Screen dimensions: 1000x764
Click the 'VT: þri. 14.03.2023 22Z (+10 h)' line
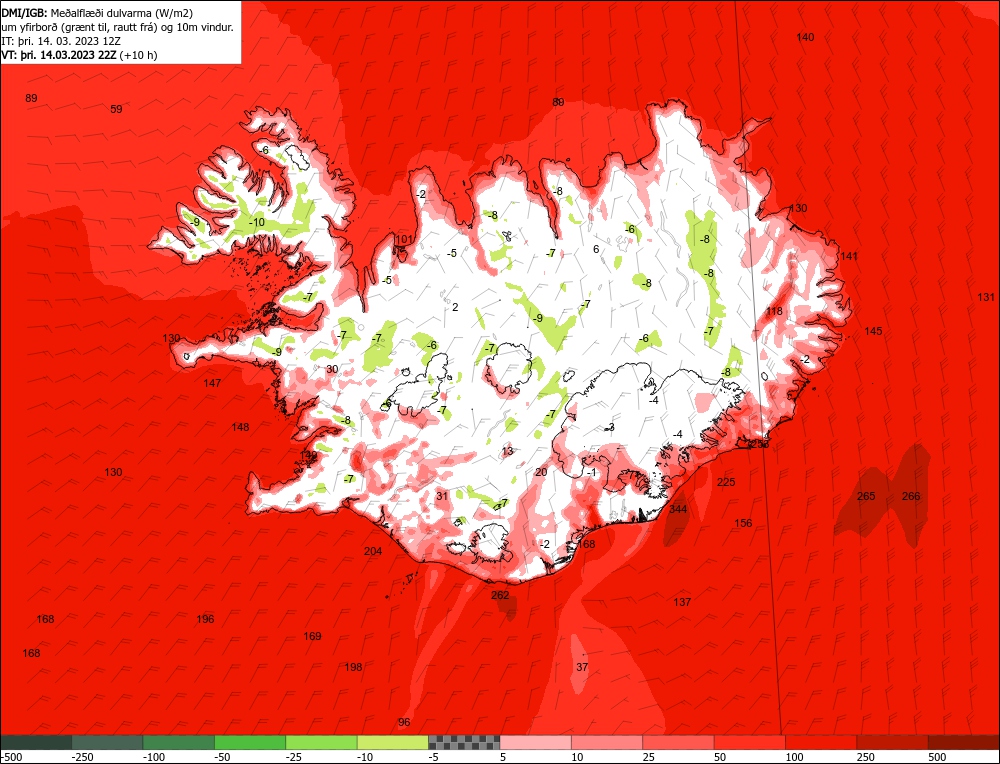coord(79,55)
